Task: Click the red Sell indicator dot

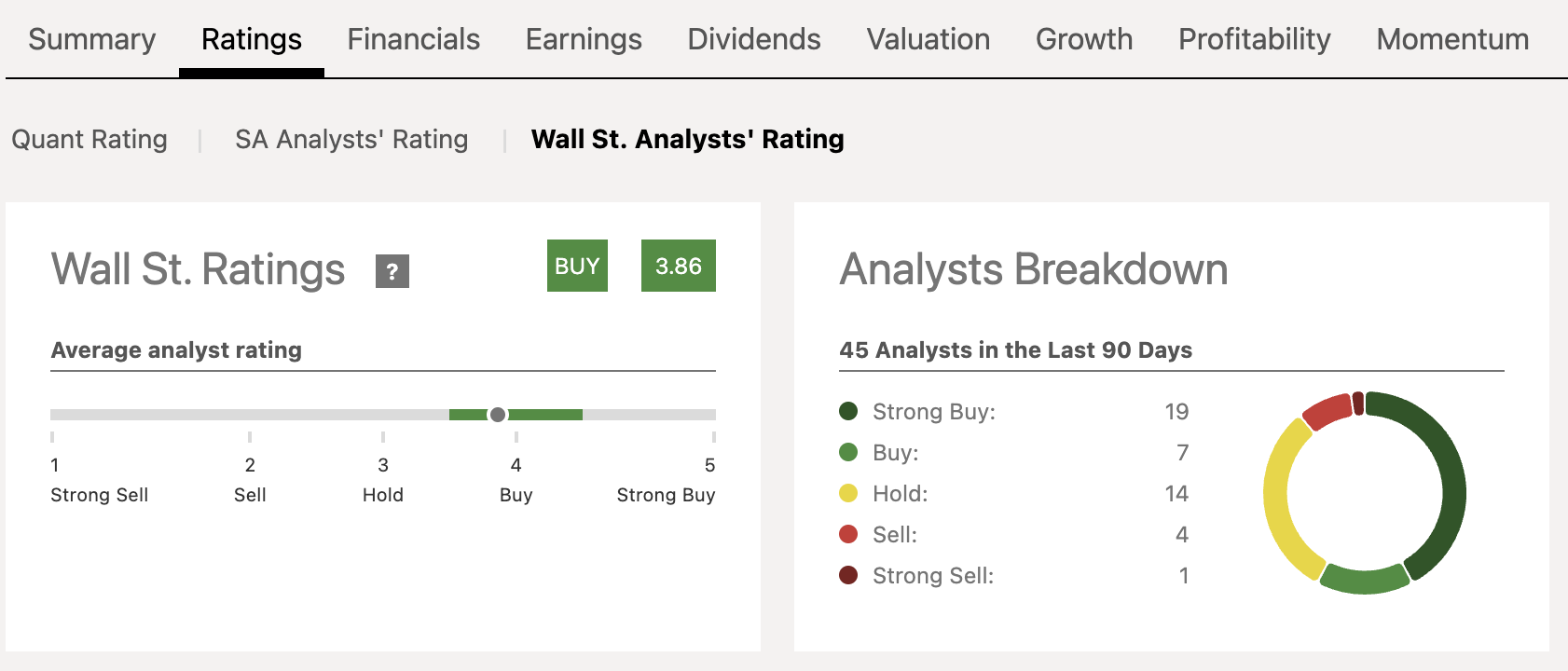Action: tap(848, 535)
